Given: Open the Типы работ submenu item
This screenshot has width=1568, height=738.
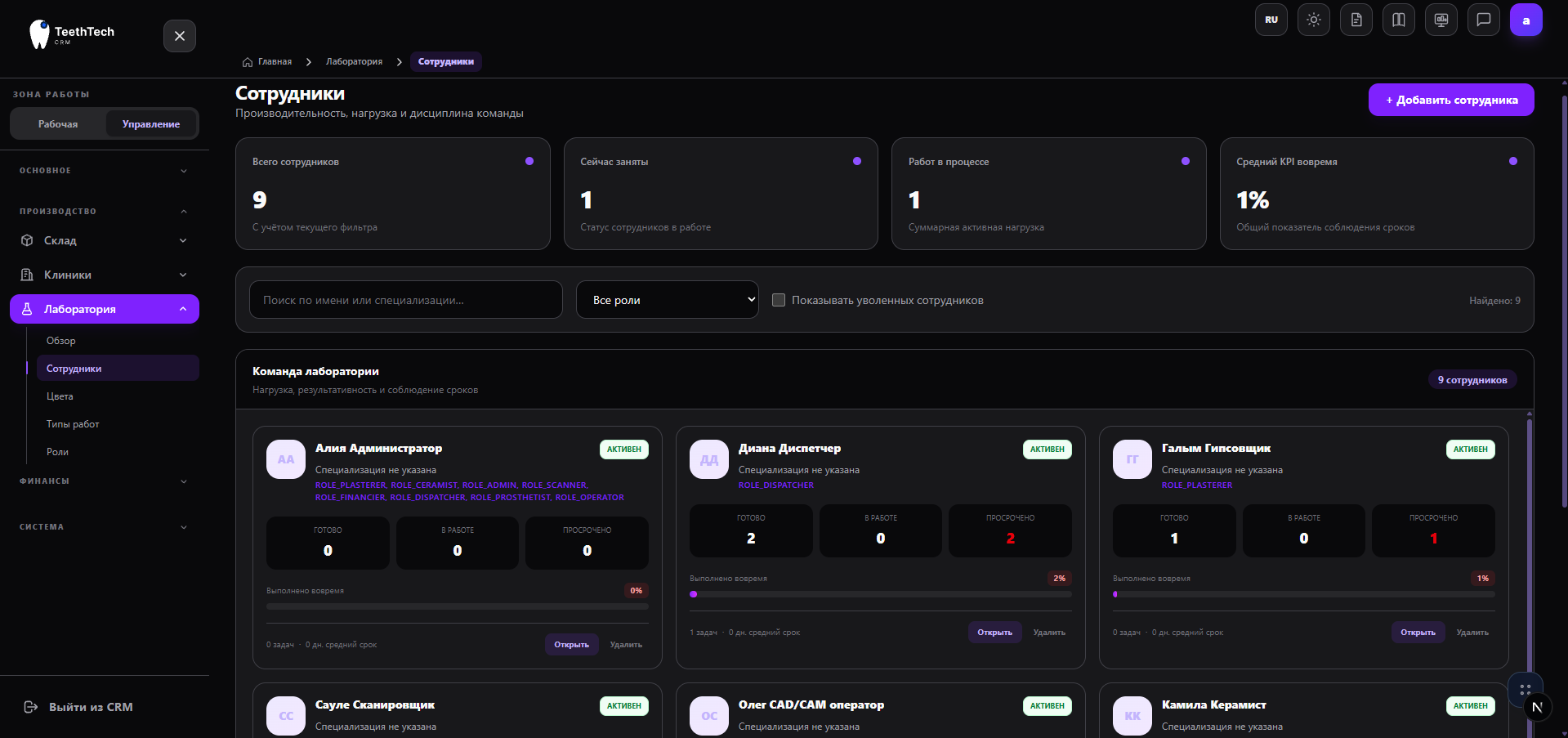Looking at the screenshot, I should click(x=118, y=424).
